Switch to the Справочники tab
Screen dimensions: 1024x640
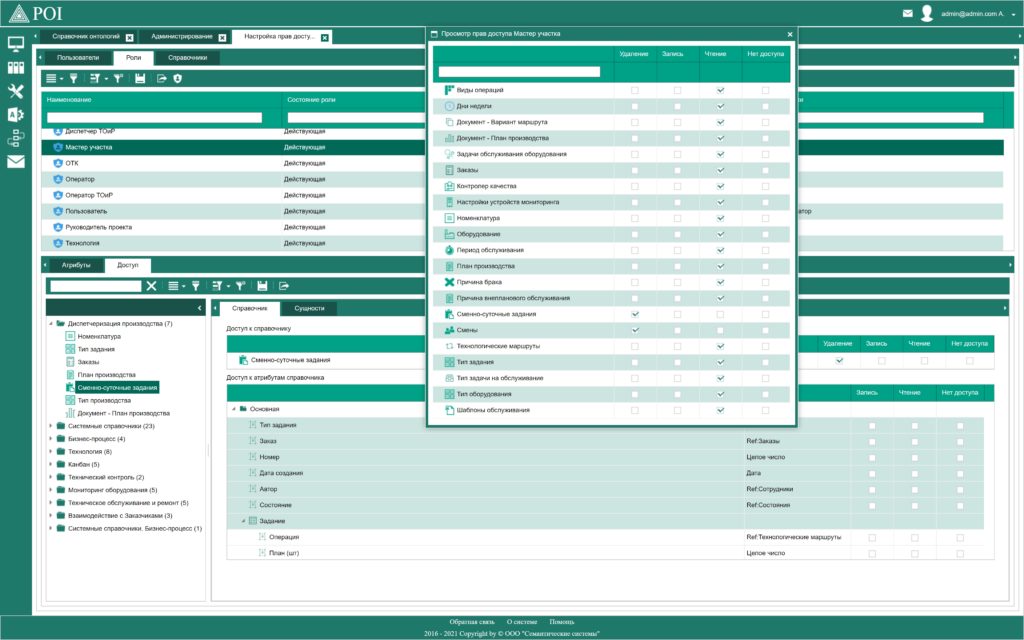(187, 57)
